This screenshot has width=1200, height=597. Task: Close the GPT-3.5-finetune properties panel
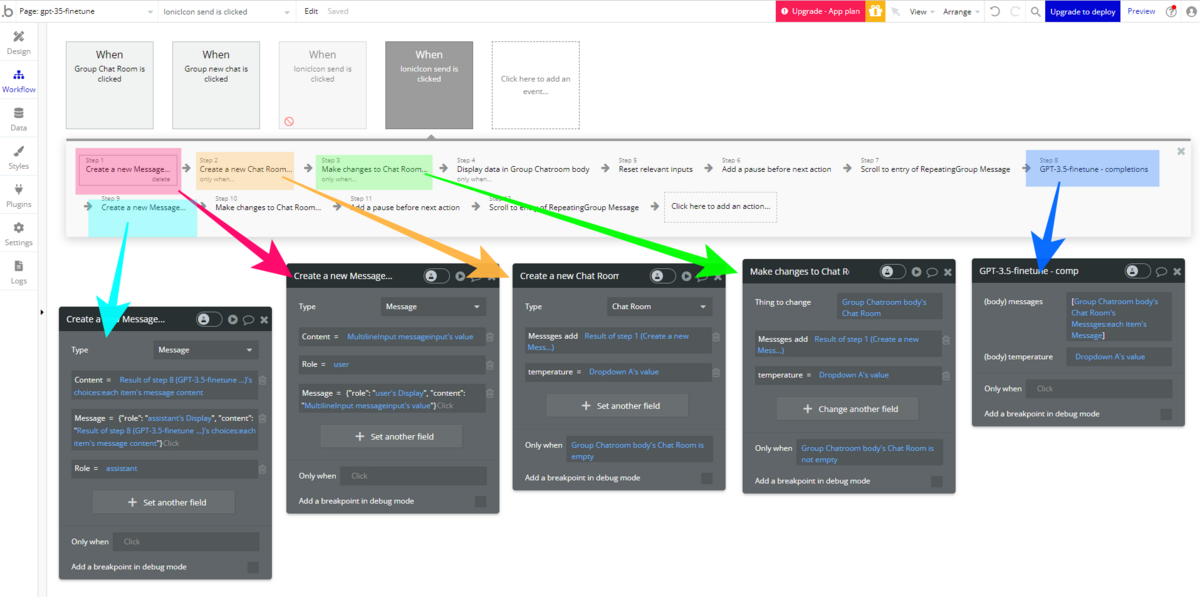tap(1177, 271)
